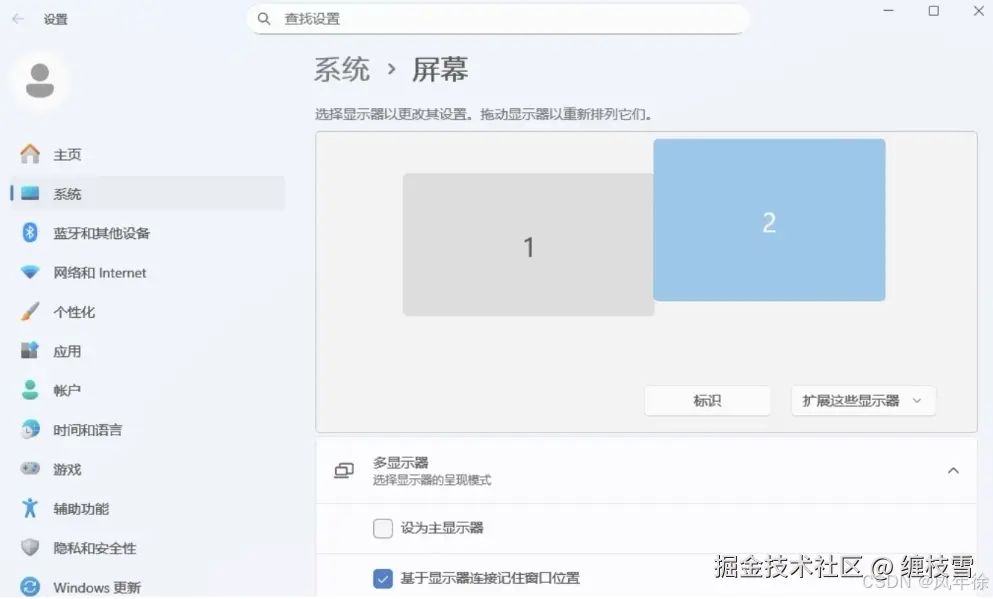Screen dimensions: 993x599
Task: Collapse the 多显示器 section chevron
Action: coord(953,469)
